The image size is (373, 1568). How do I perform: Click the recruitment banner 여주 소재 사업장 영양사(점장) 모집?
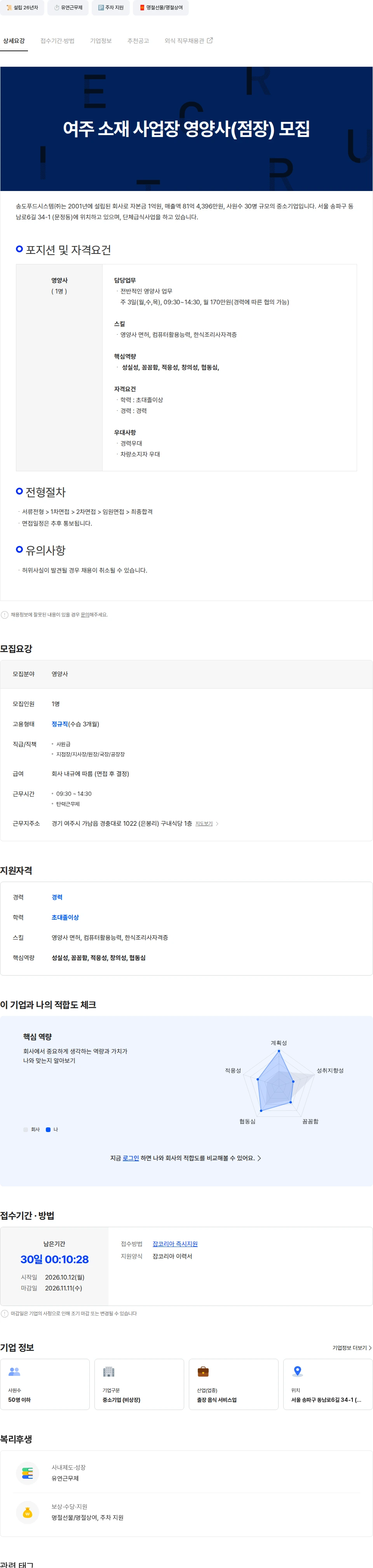pos(186,128)
